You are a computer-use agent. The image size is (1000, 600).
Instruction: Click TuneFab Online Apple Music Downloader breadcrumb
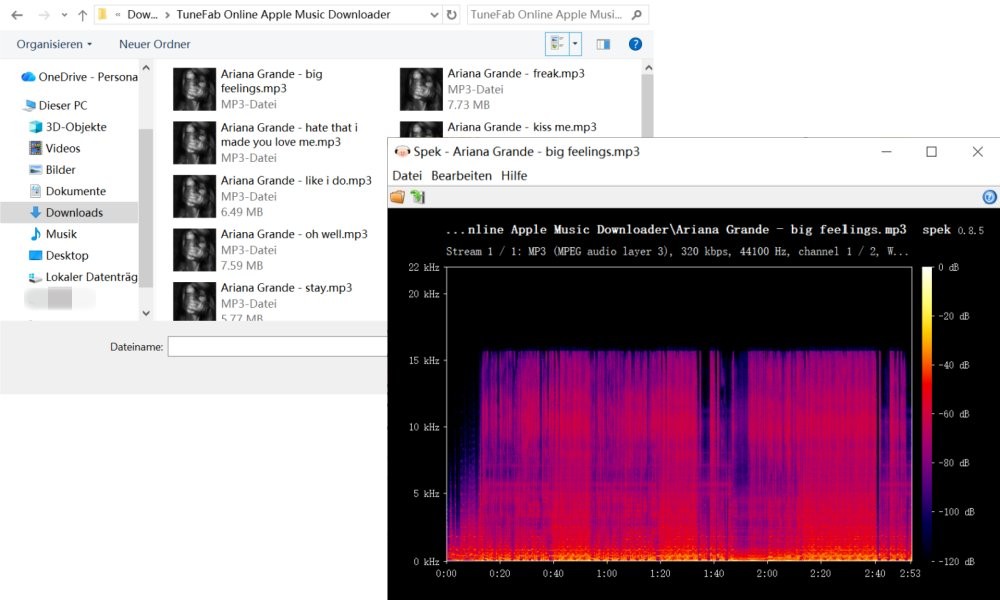click(x=283, y=15)
